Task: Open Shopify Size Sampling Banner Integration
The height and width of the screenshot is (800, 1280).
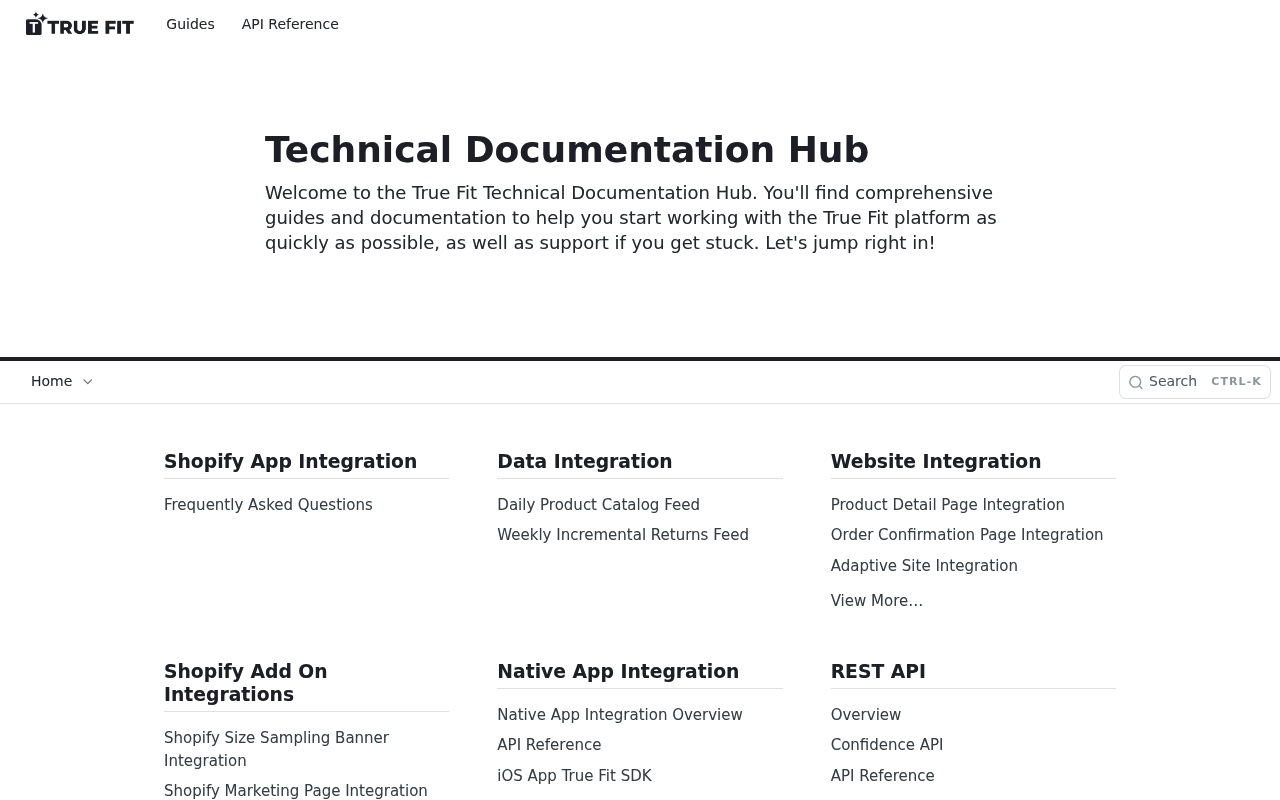Action: [x=276, y=749]
